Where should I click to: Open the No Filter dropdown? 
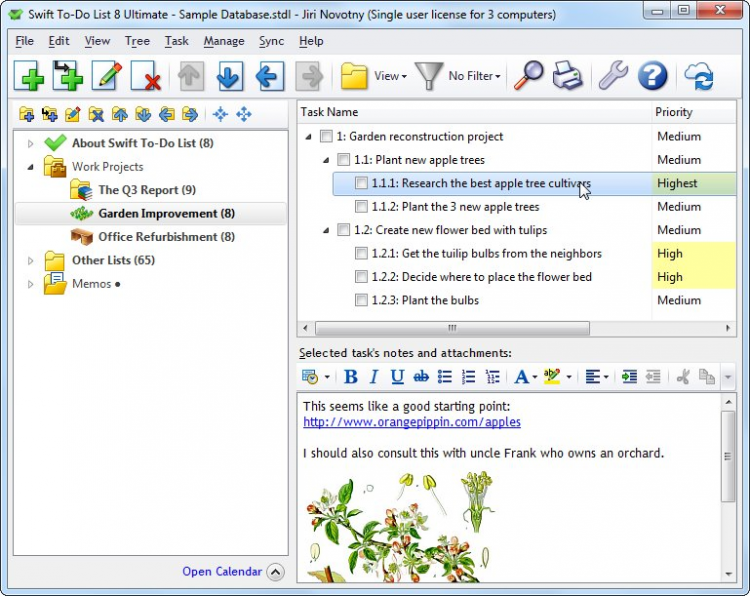[x=474, y=76]
